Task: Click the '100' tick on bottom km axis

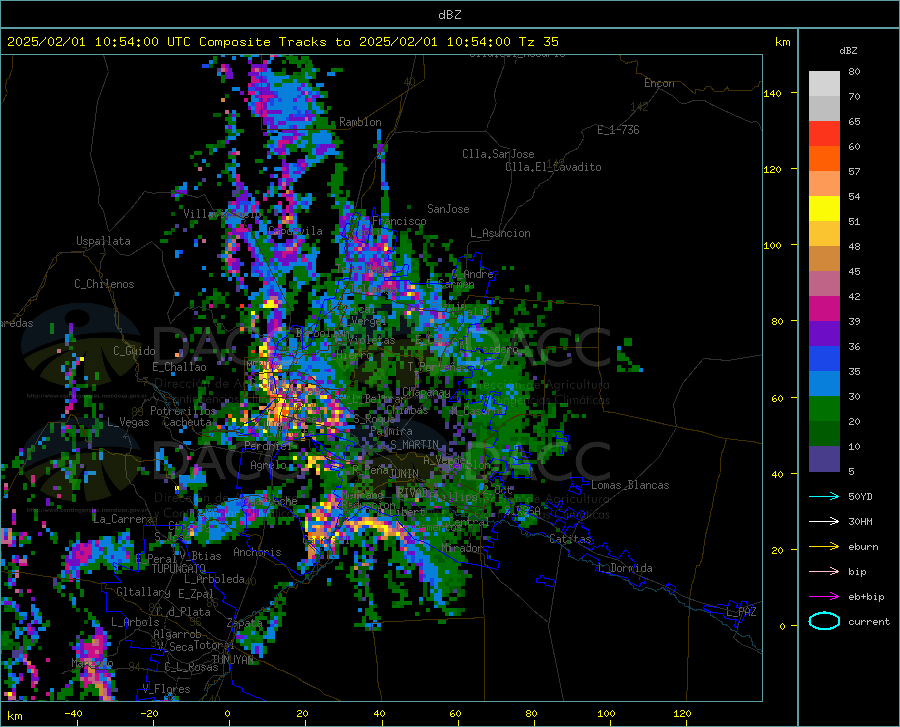Action: coord(606,714)
